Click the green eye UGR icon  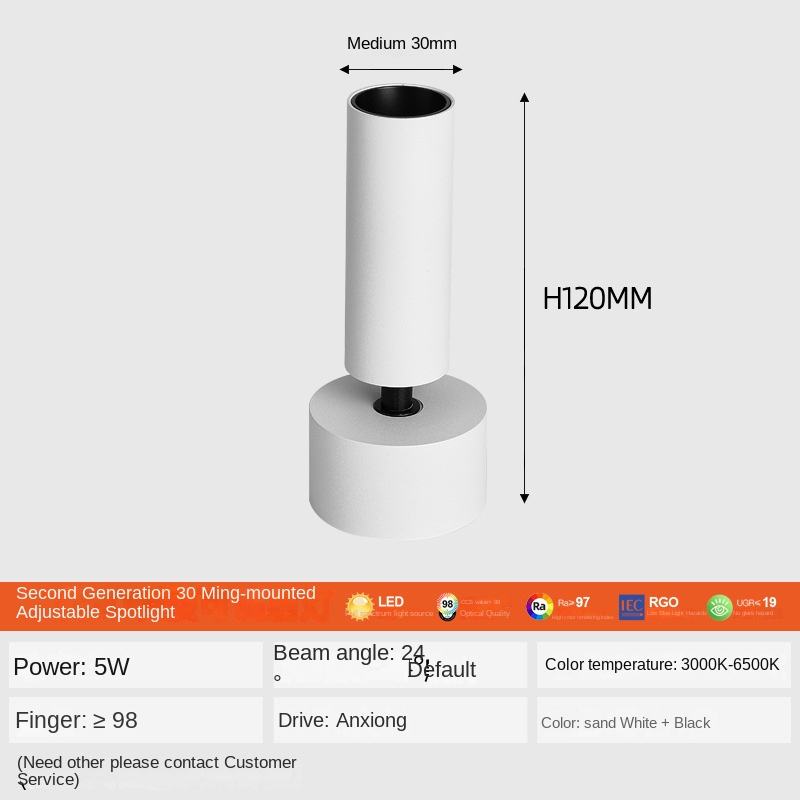click(x=719, y=608)
